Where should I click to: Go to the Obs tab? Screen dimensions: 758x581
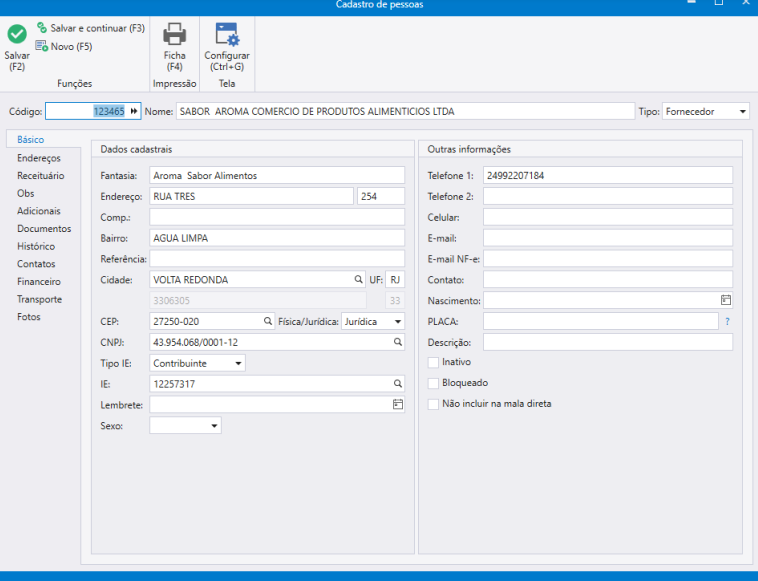coord(26,193)
